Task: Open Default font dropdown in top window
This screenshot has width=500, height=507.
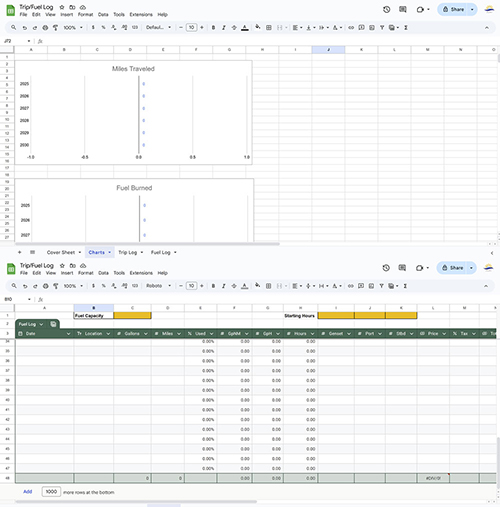Action: [x=158, y=27]
